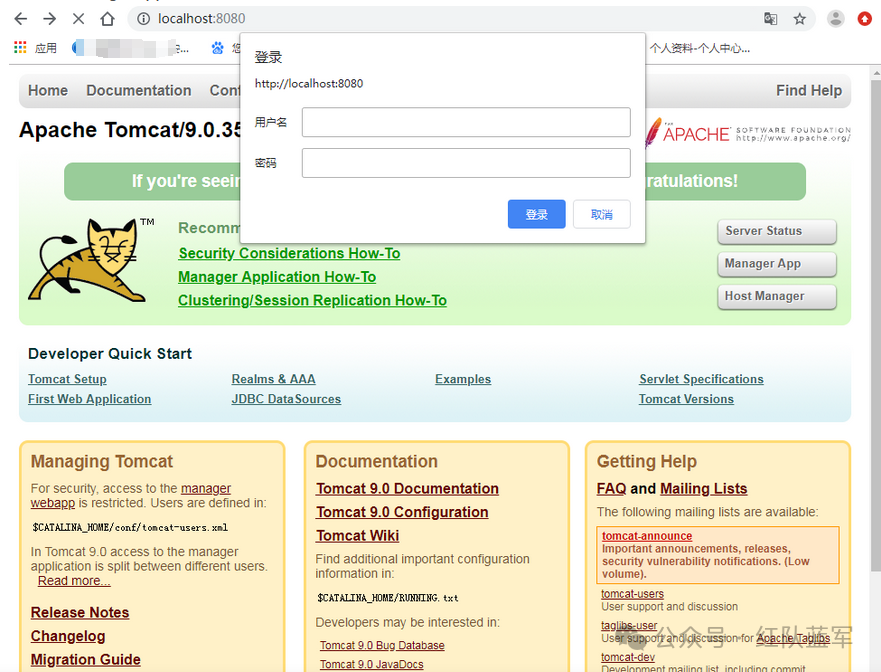Open Manager Application How-To link
This screenshot has height=672, width=881.
pos(277,277)
